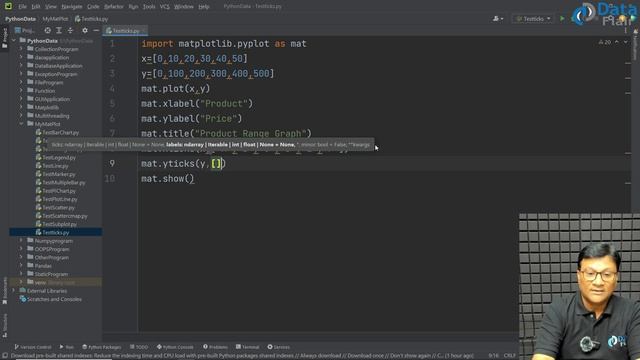The height and width of the screenshot is (360, 640).
Task: Select Scratches and Consoles node
Action: (51, 299)
